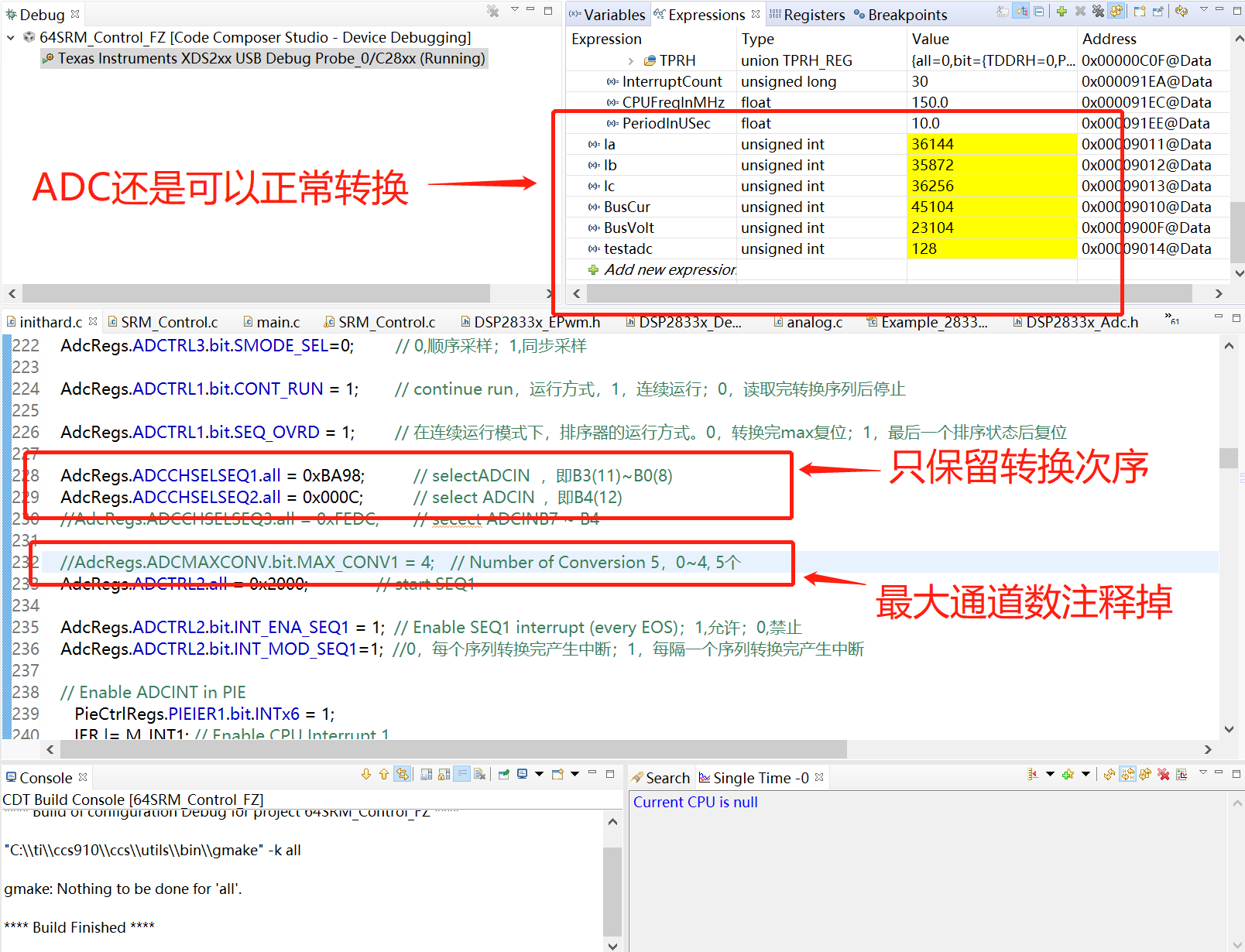Show hidden editor tabs list chevron

(1172, 319)
